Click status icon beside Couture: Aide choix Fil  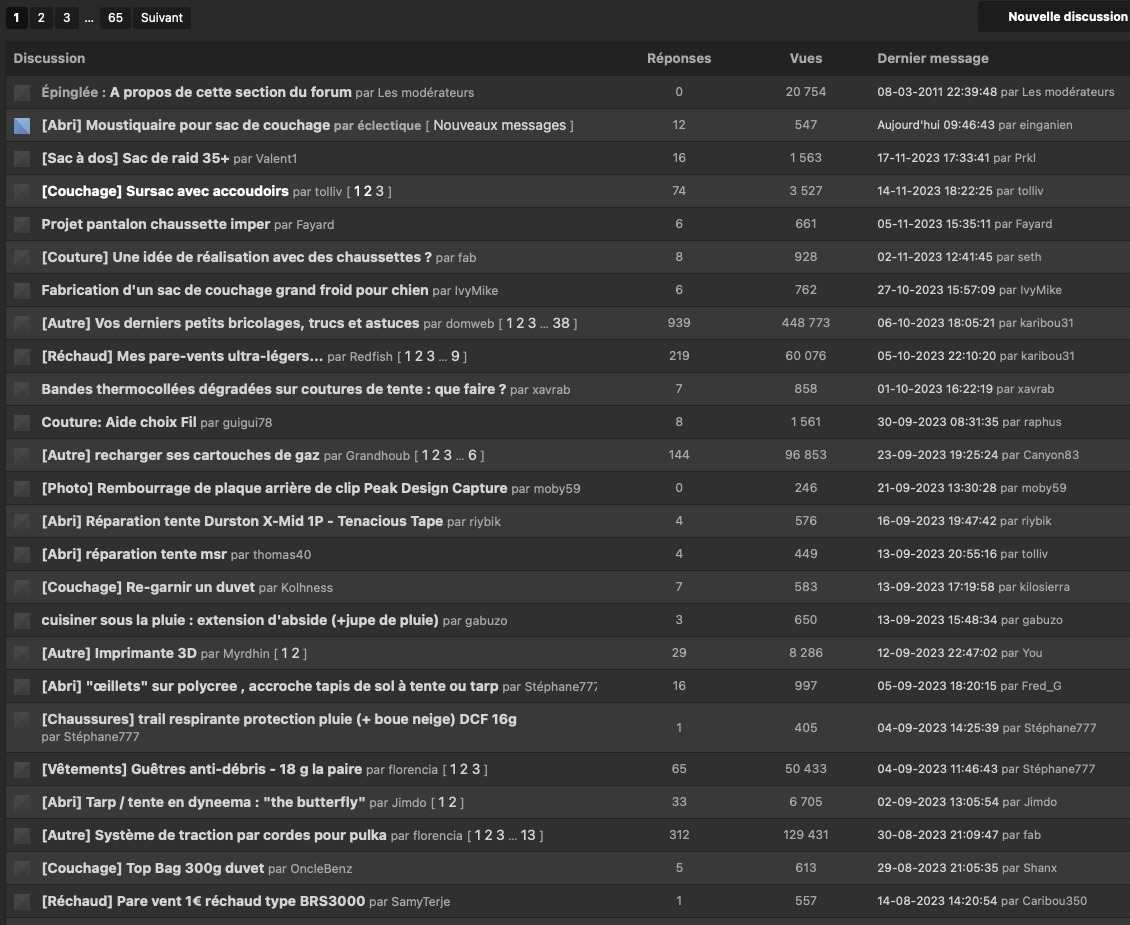coord(22,423)
